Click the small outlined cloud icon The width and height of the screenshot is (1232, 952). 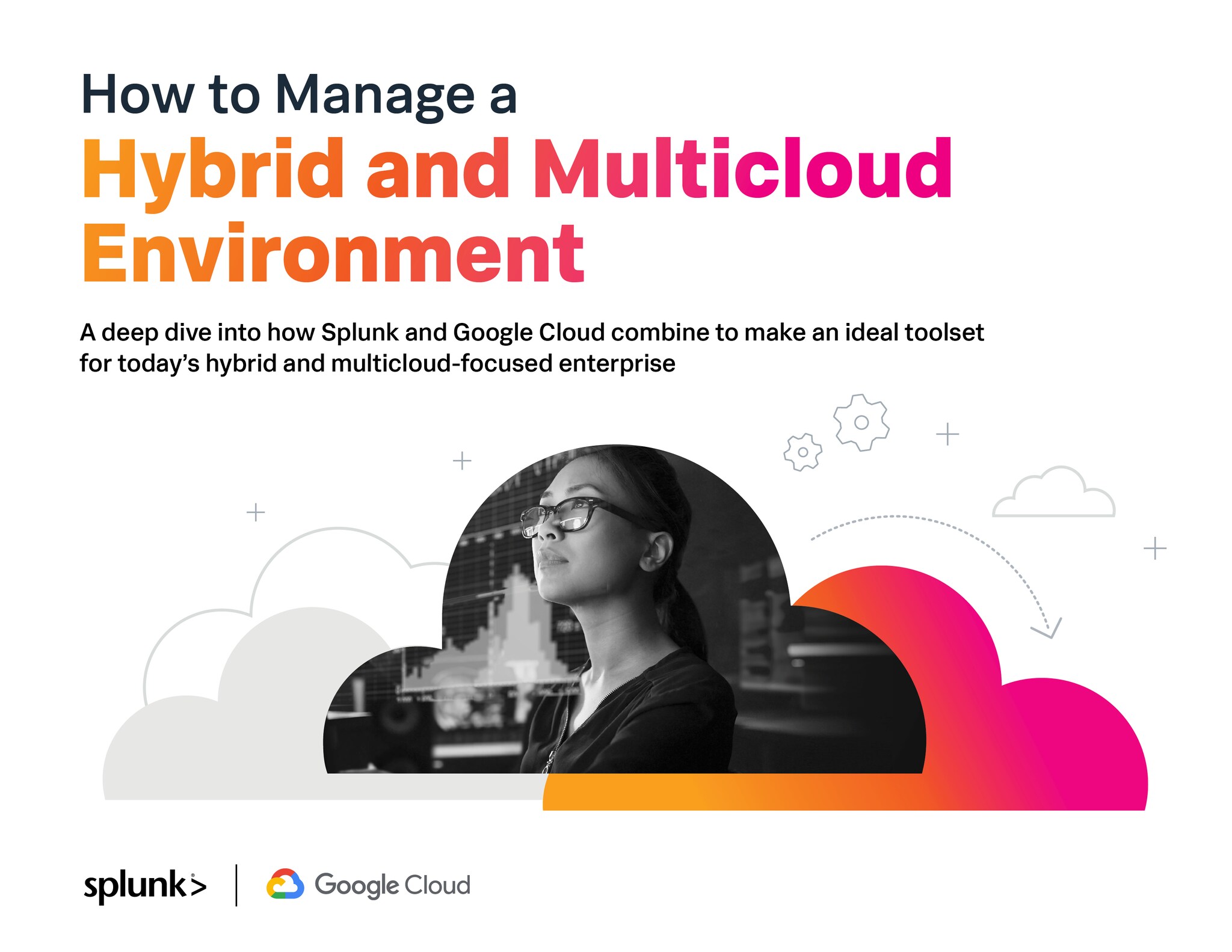[x=1053, y=492]
